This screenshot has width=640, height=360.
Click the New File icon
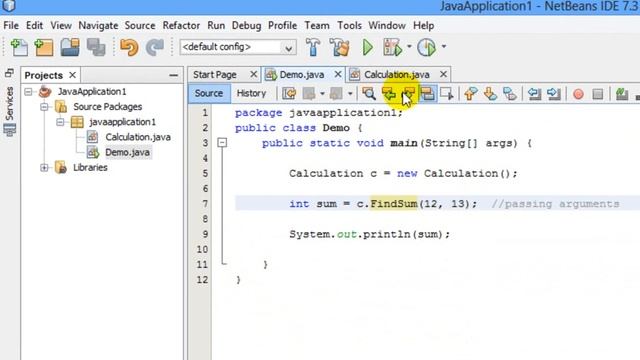pos(19,47)
